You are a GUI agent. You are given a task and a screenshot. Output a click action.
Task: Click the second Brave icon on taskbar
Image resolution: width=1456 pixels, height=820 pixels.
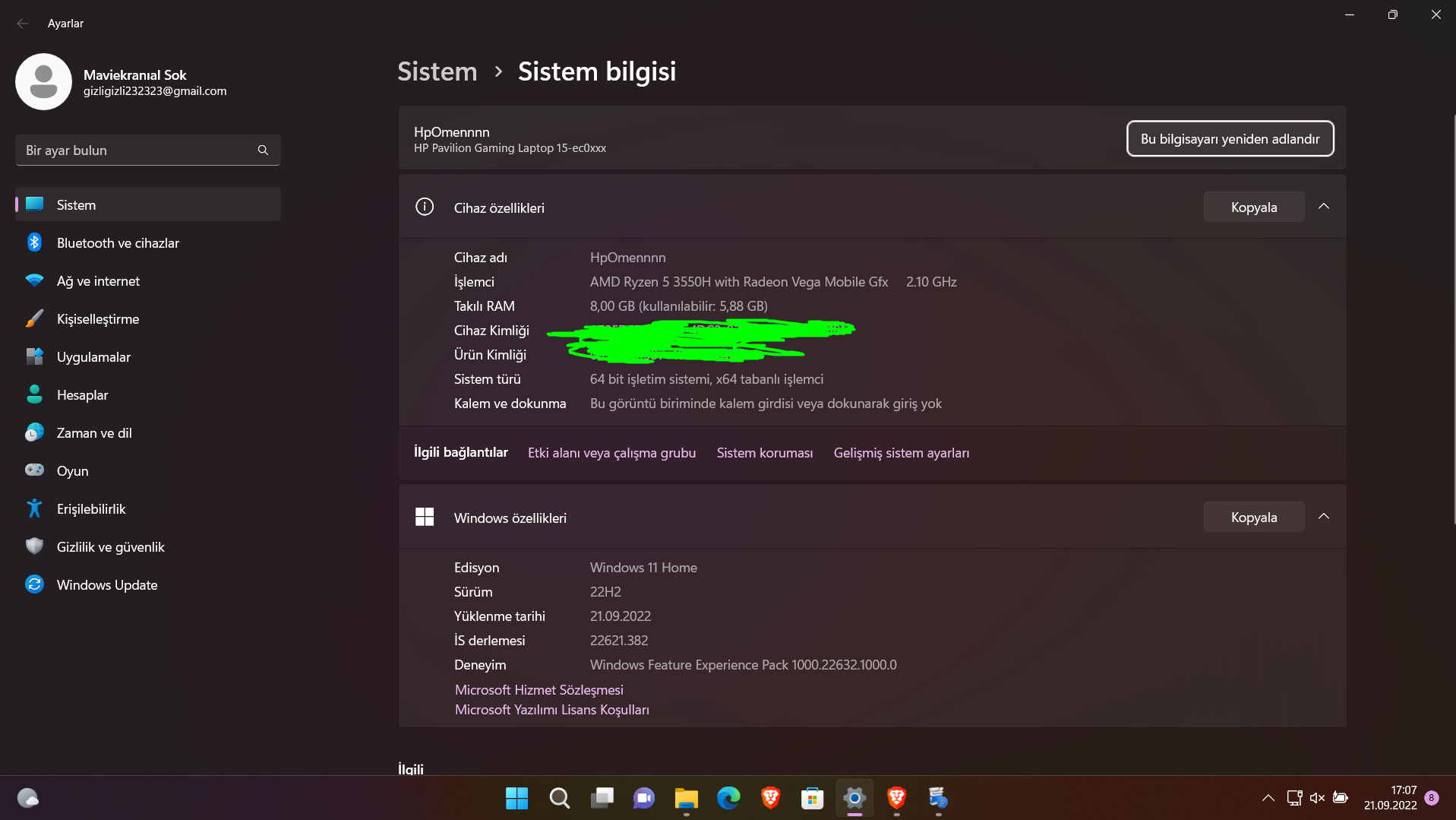pyautogui.click(x=897, y=798)
